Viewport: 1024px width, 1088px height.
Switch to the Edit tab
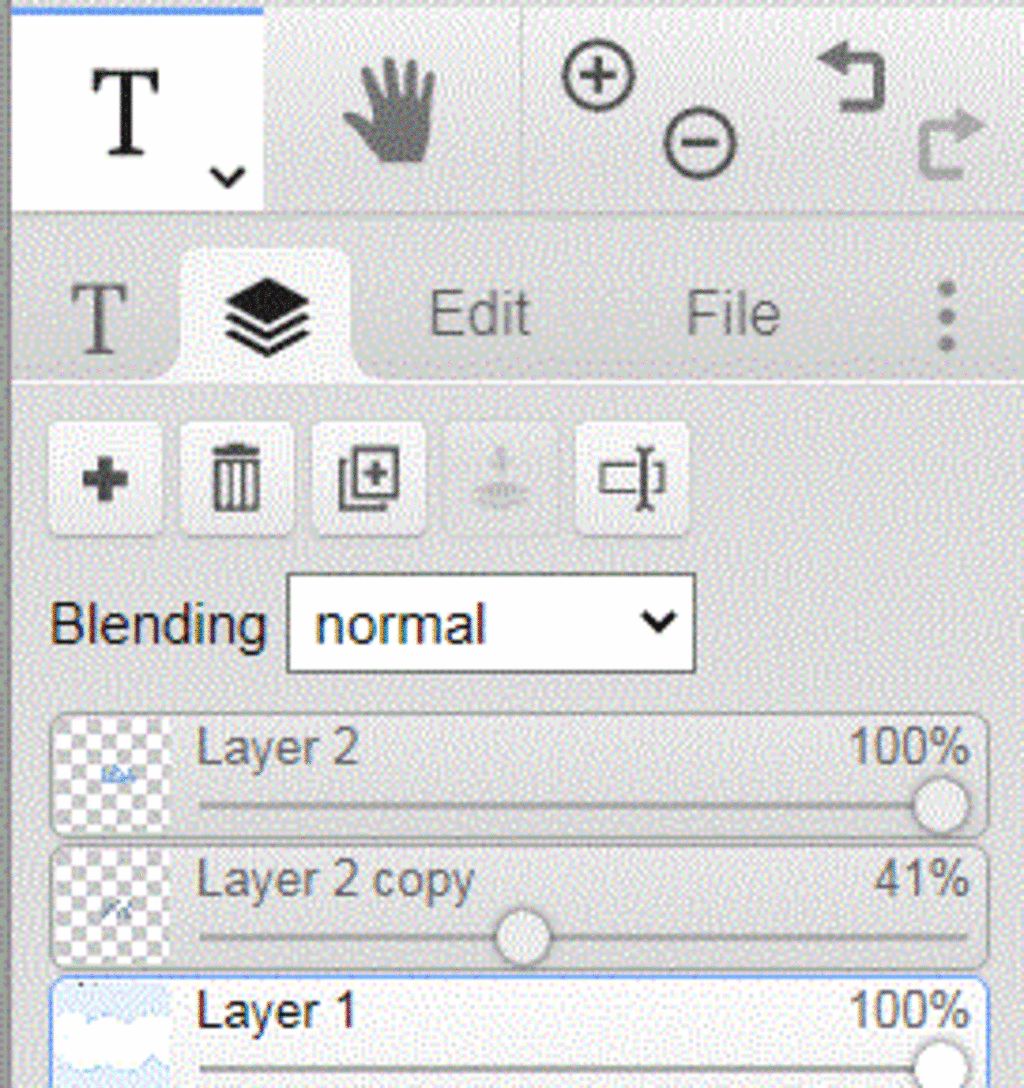tap(479, 316)
